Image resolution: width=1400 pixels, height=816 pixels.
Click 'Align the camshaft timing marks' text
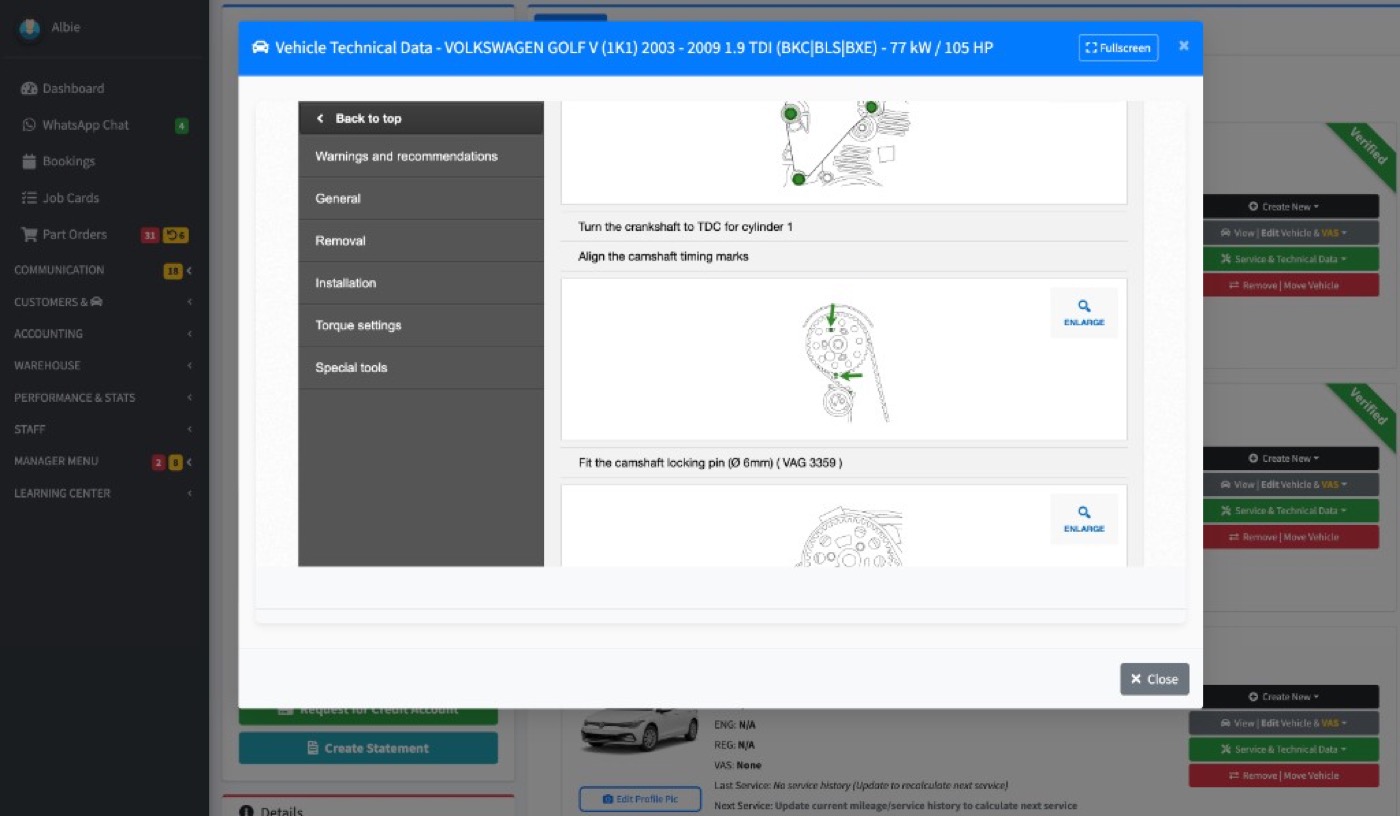point(663,257)
